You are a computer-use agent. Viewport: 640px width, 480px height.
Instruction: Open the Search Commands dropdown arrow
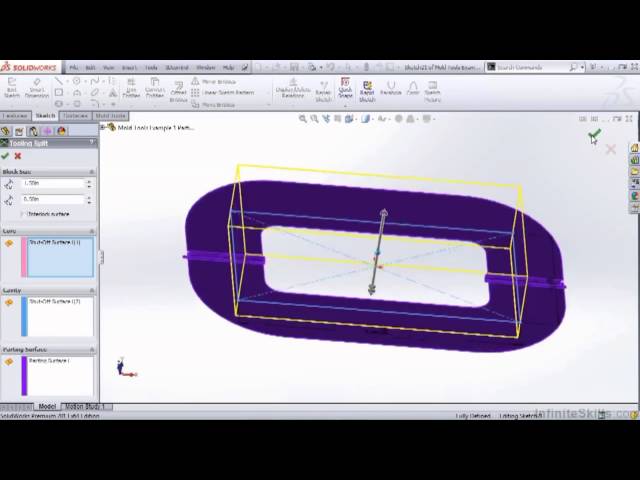(582, 67)
